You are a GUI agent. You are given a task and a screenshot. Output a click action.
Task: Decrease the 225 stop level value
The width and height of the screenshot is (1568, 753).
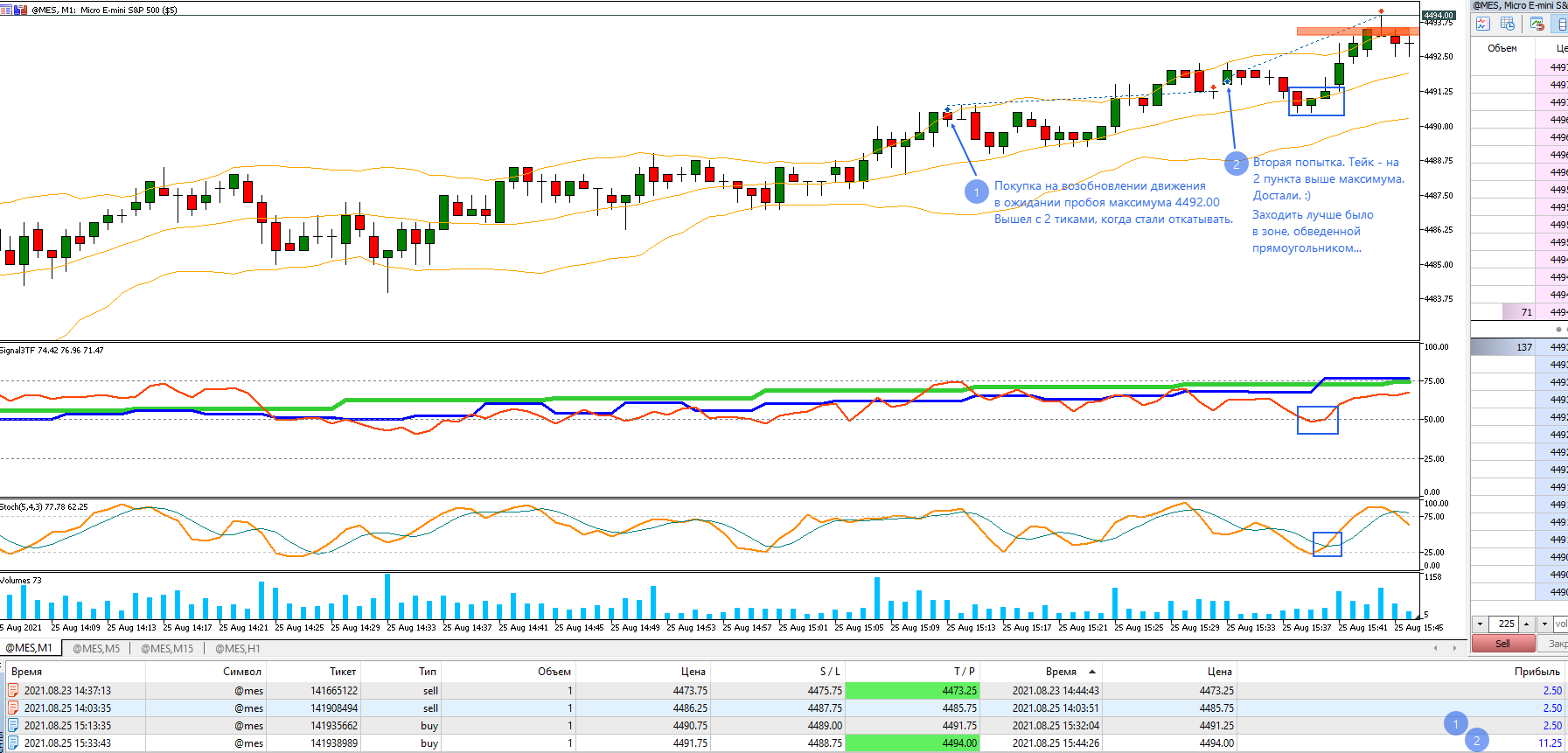1480,624
